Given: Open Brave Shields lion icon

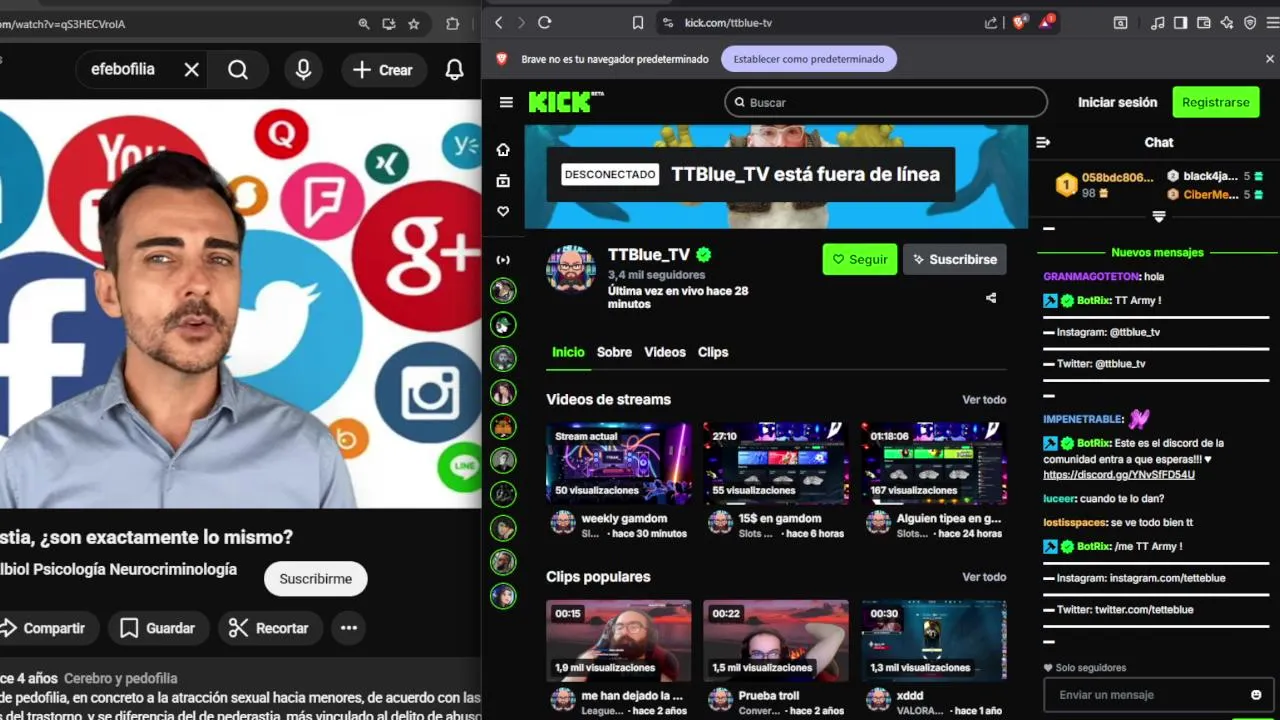Looking at the screenshot, I should [1019, 22].
